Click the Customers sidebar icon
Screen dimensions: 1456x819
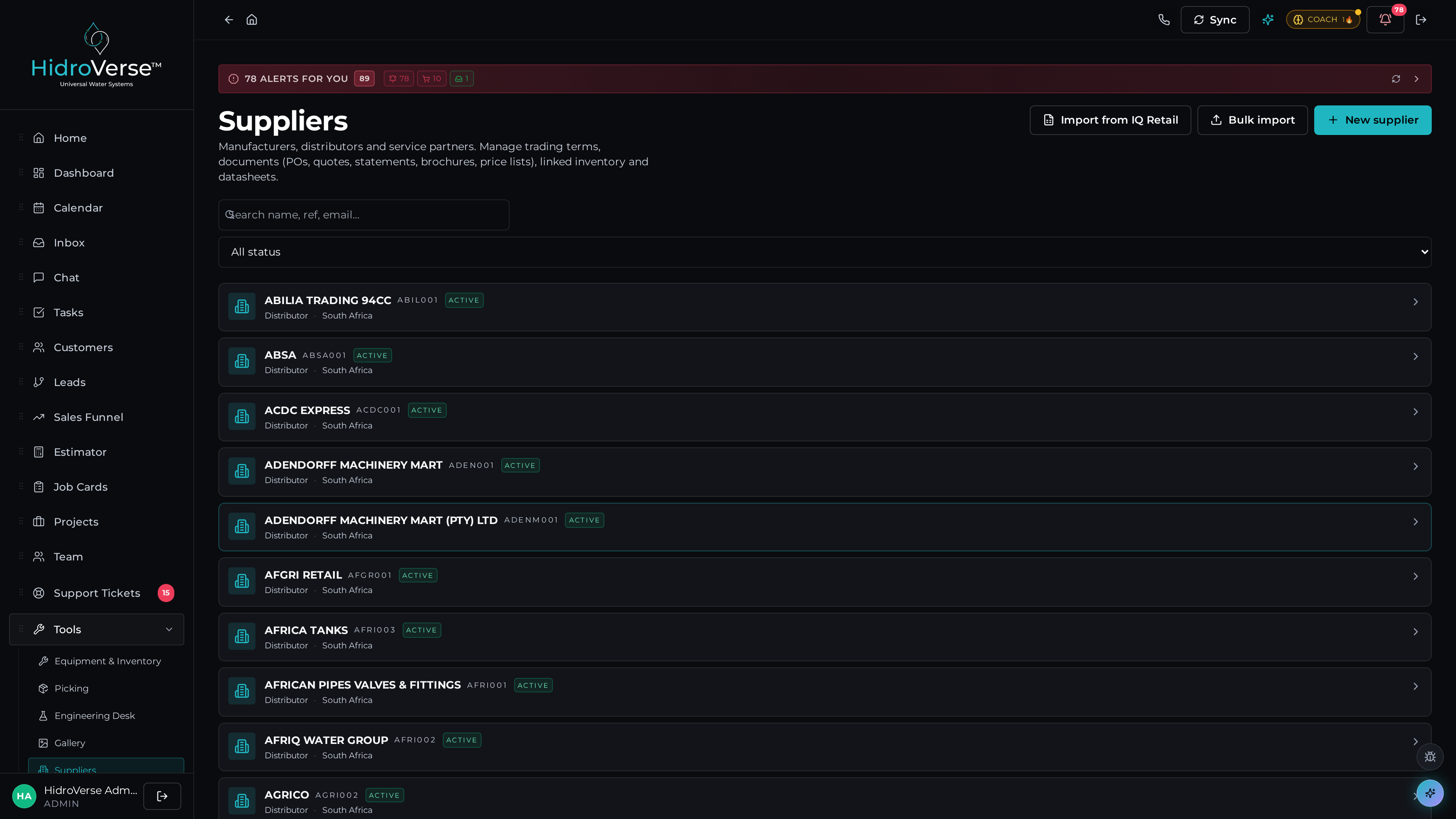pyautogui.click(x=38, y=348)
